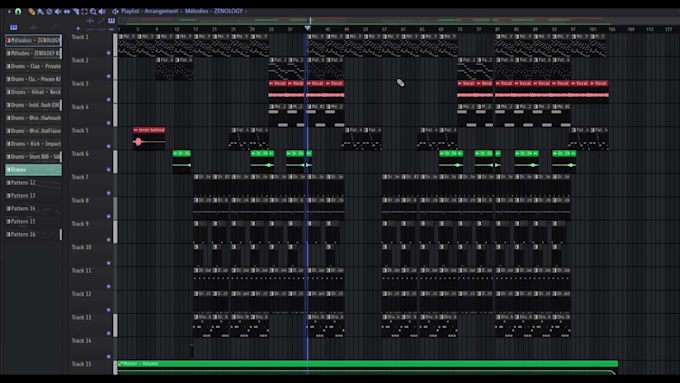Select the first Track 1 melody pattern clip

pyautogui.click(x=127, y=45)
